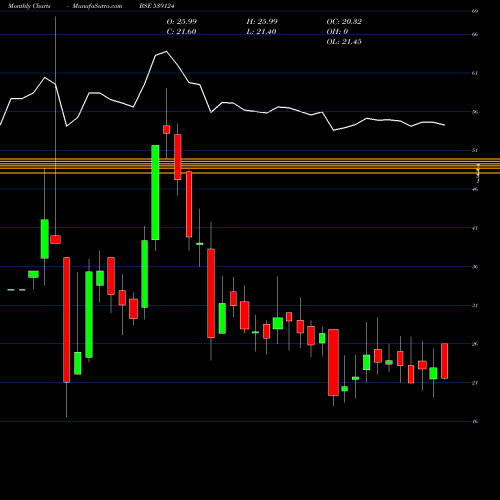Click the MunafaSutra.com label
This screenshot has height=500, width=500.
tap(97, 6)
